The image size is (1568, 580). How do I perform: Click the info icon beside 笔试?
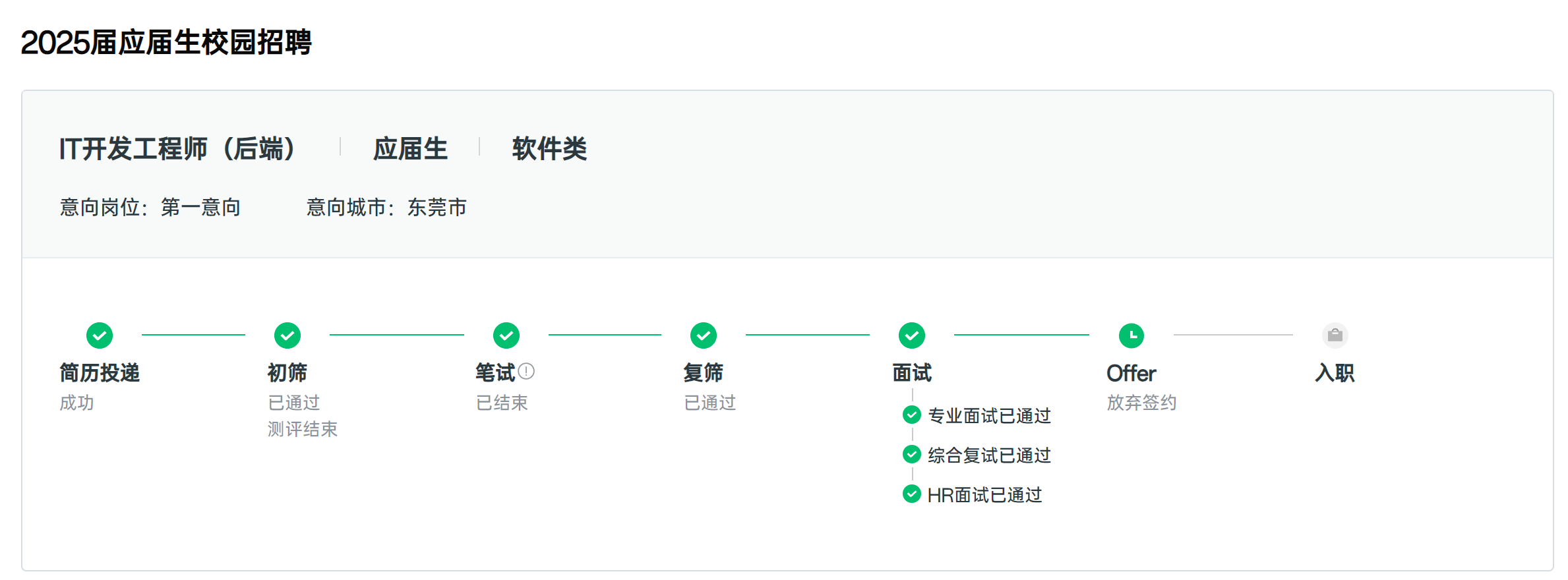point(526,372)
